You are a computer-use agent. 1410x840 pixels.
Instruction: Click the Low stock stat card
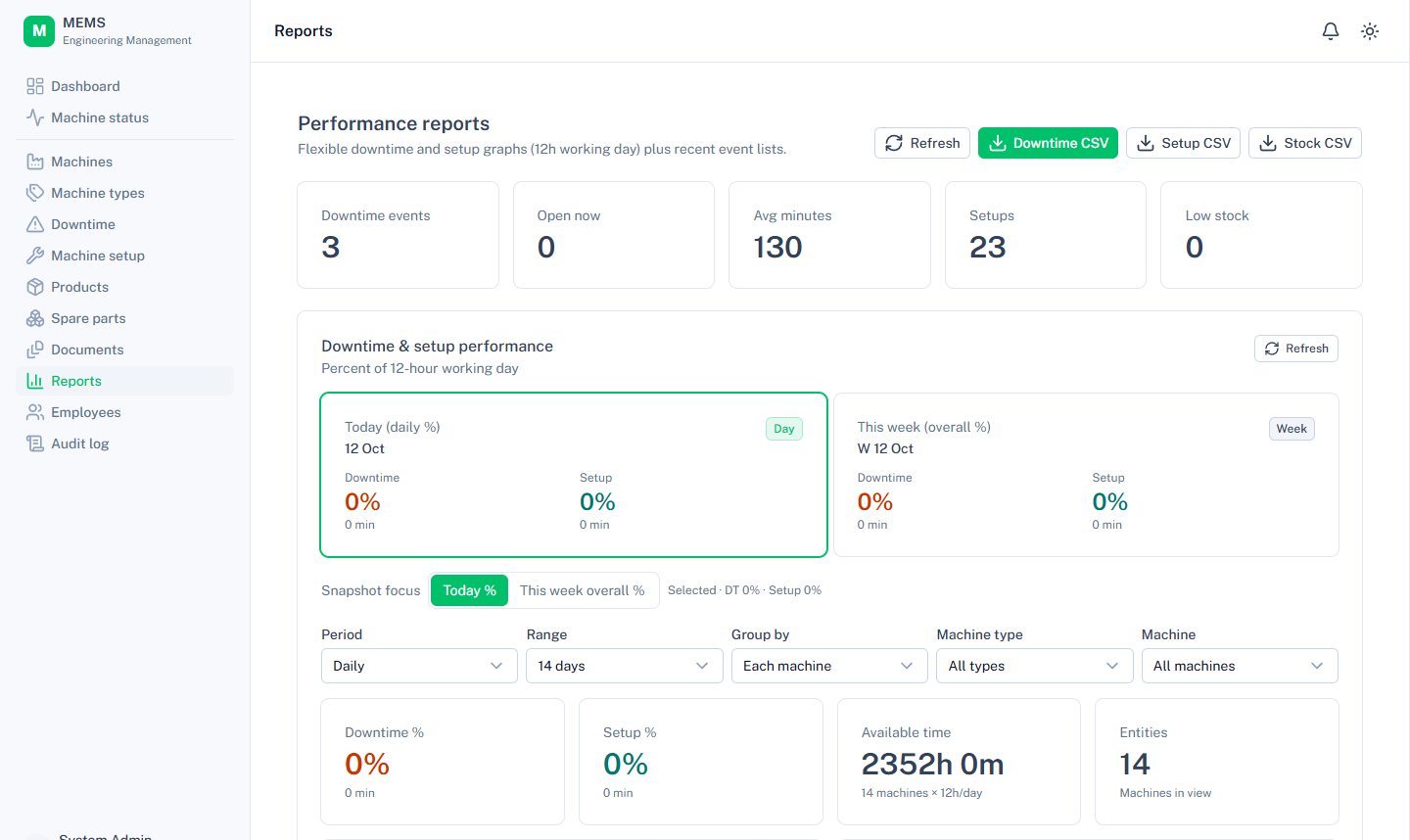point(1261,235)
